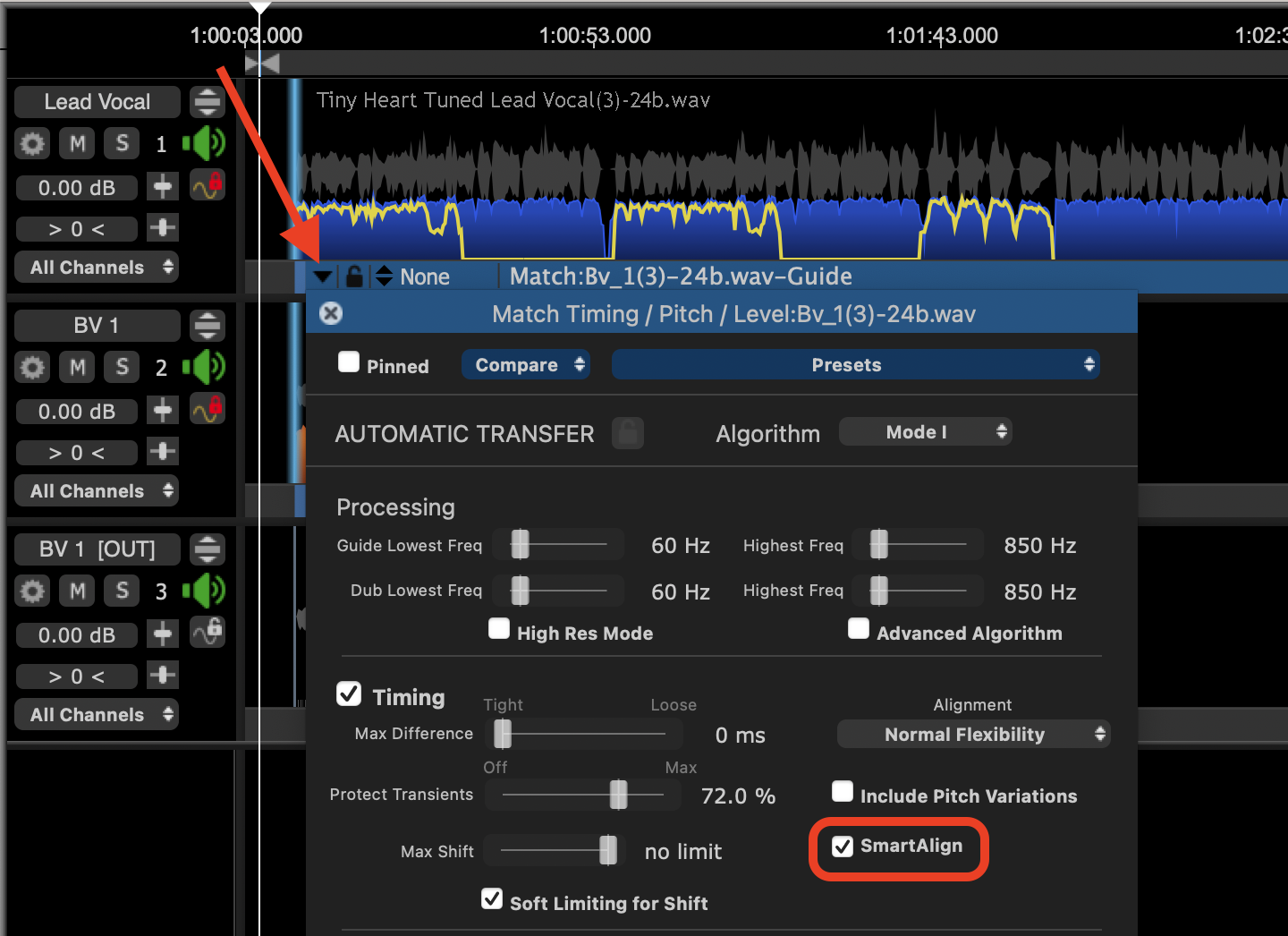The width and height of the screenshot is (1288, 936).
Task: Click the waveform lock icon on Lead Vocal
Action: [207, 185]
